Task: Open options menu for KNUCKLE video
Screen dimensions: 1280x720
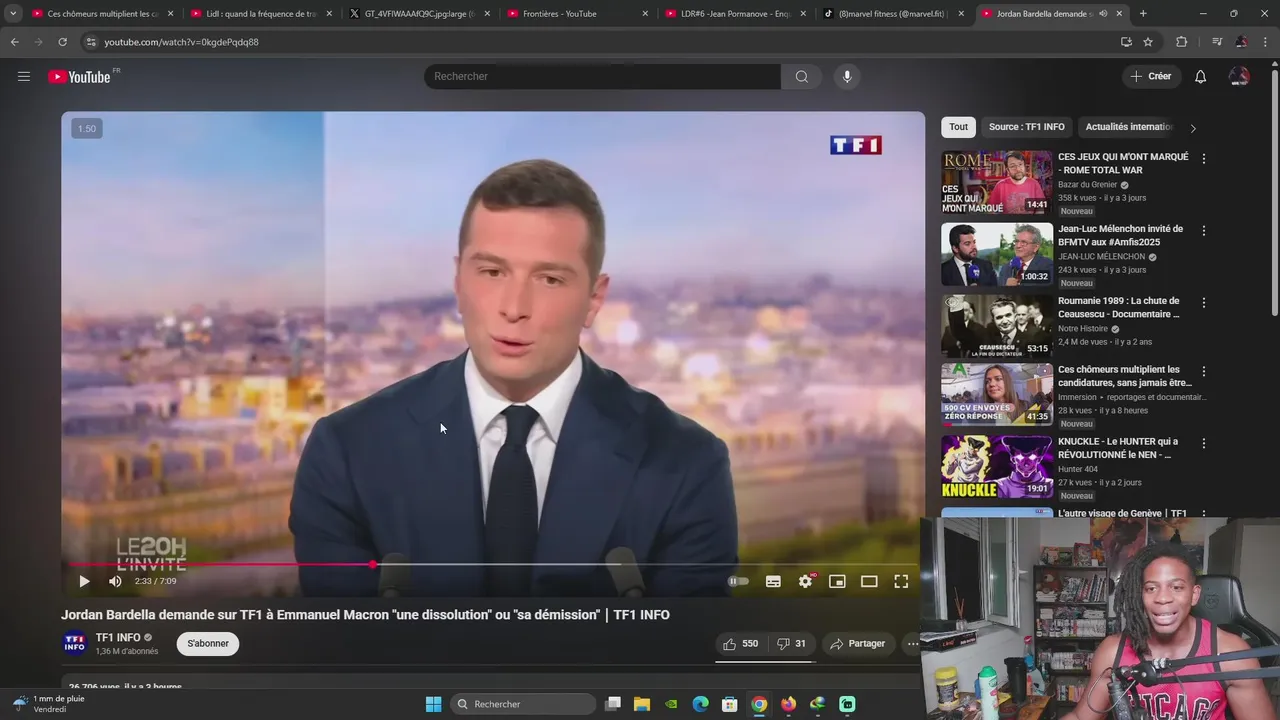Action: pyautogui.click(x=1204, y=444)
